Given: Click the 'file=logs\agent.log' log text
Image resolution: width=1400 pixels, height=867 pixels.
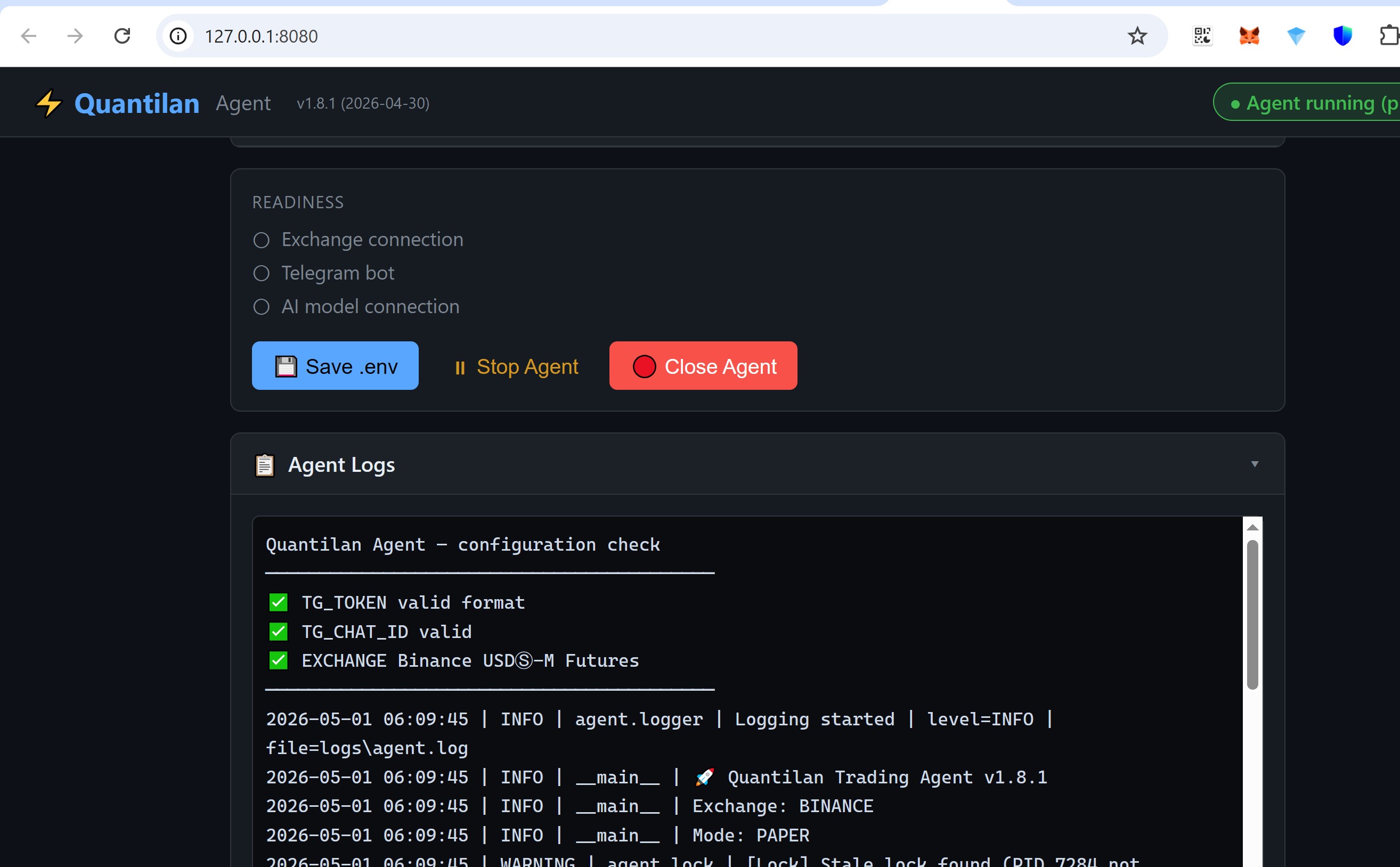Looking at the screenshot, I should [367, 748].
